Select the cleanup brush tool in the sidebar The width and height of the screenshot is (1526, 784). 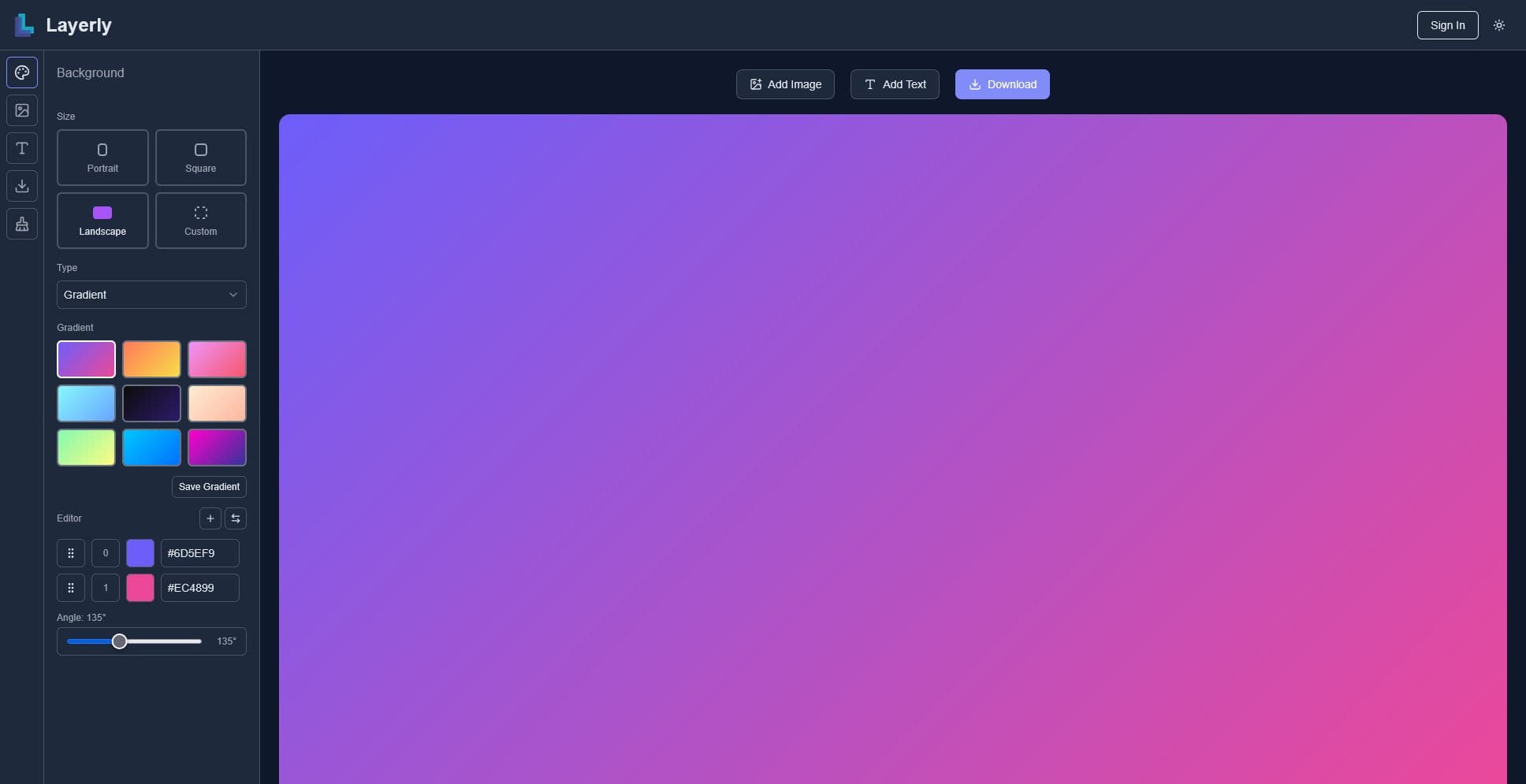pos(22,224)
